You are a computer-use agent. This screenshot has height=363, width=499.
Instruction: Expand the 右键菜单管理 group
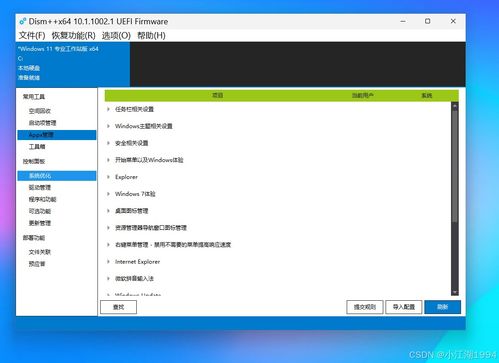click(108, 245)
